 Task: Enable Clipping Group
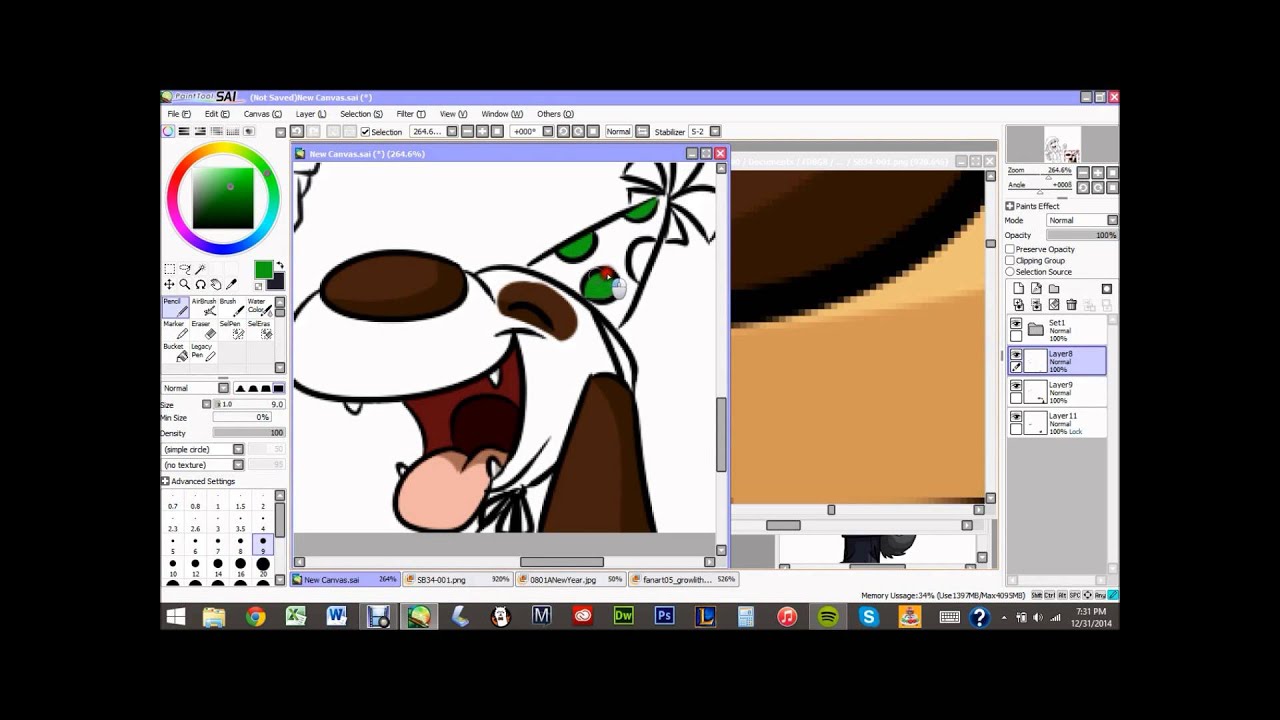tap(1010, 260)
